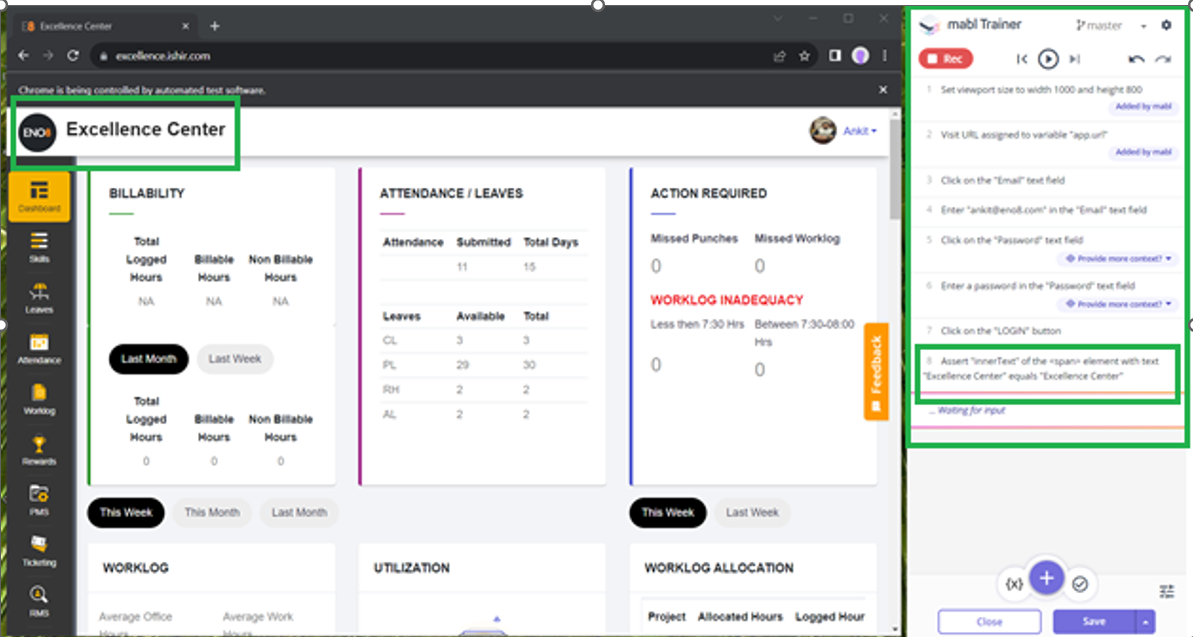1193x637 pixels.
Task: Open Worklog in the sidebar
Action: [x=39, y=399]
